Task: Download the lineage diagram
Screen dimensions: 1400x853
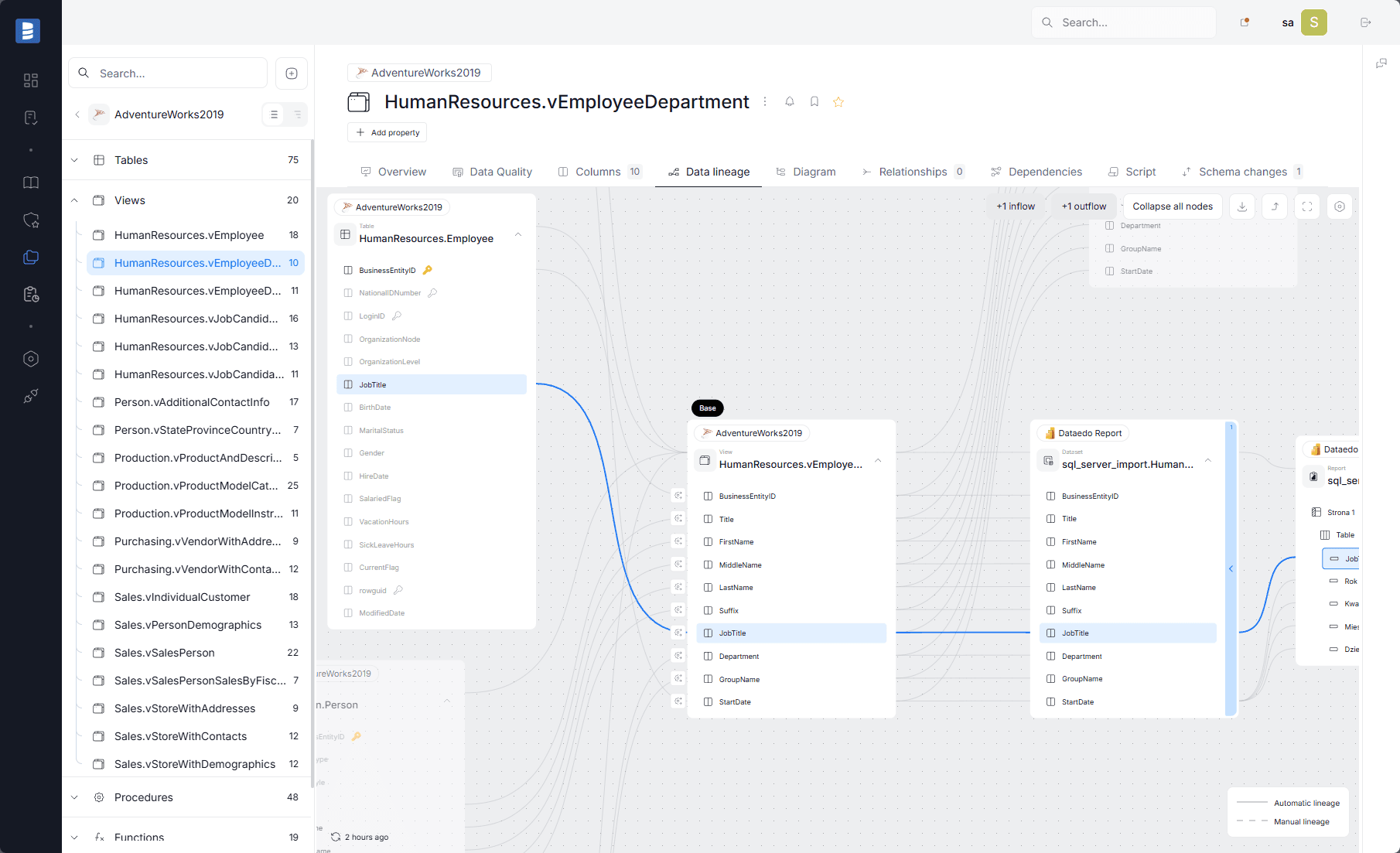Action: point(1242,206)
